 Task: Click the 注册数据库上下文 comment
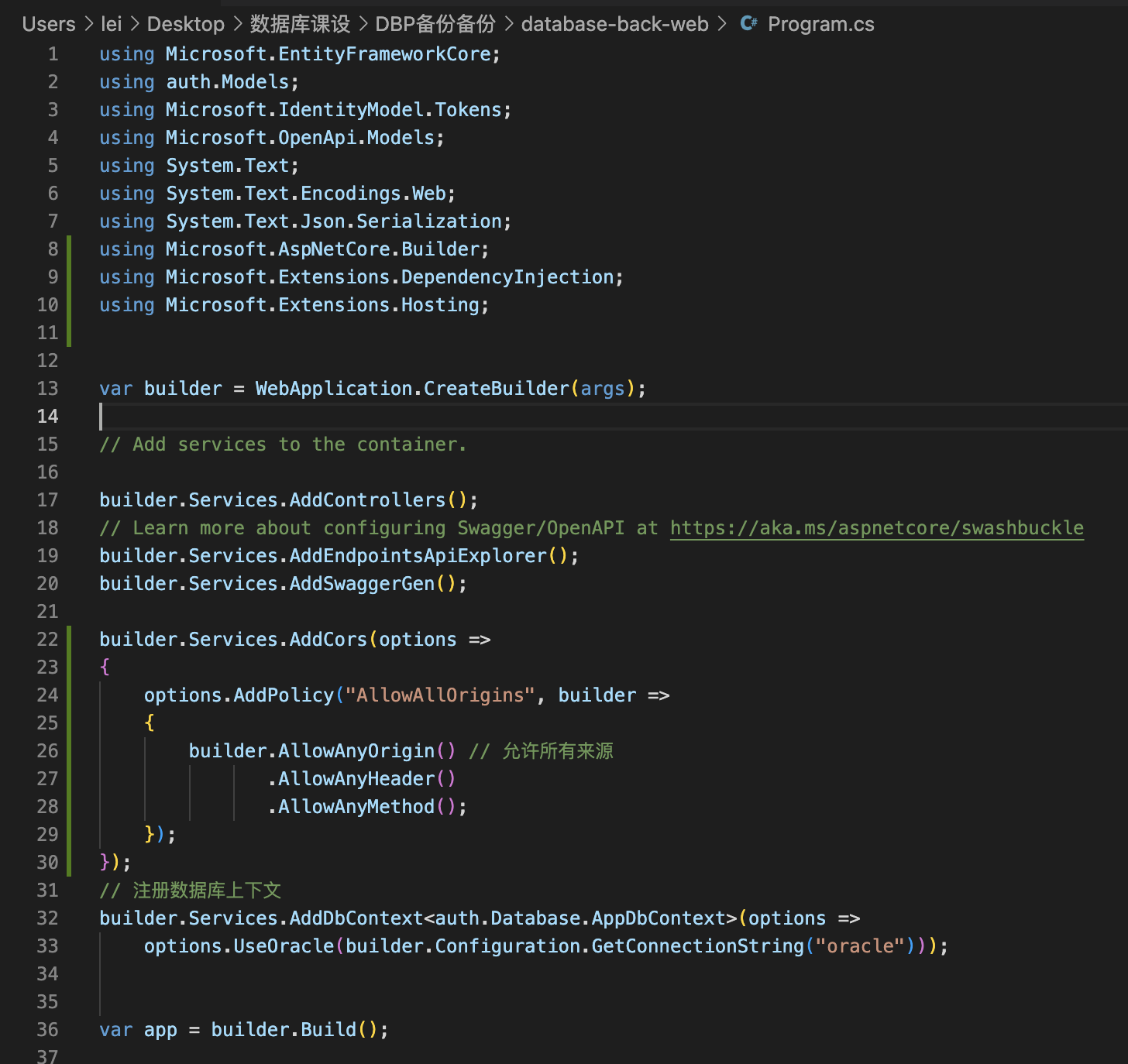(x=190, y=890)
